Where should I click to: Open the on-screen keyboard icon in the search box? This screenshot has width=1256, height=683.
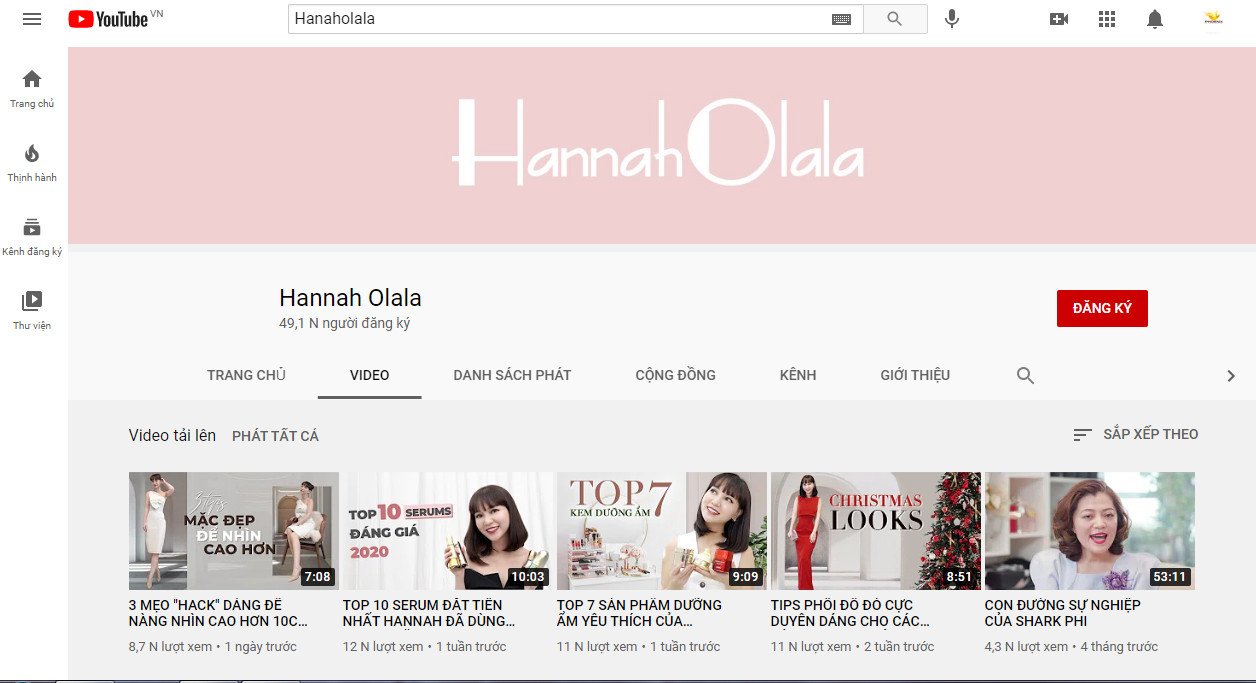[841, 19]
